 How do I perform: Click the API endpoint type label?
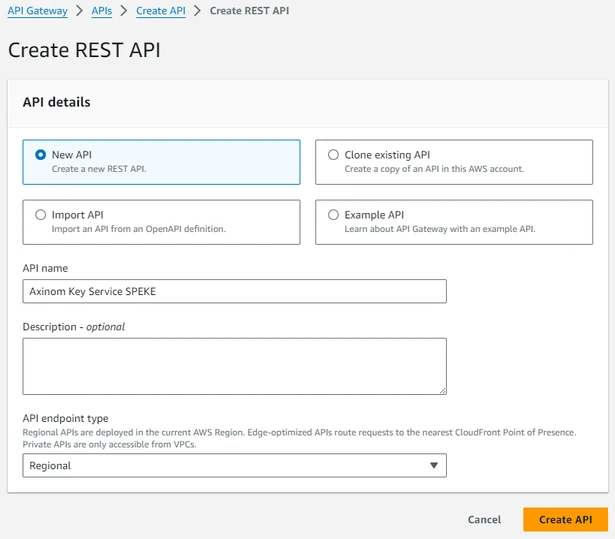65,418
